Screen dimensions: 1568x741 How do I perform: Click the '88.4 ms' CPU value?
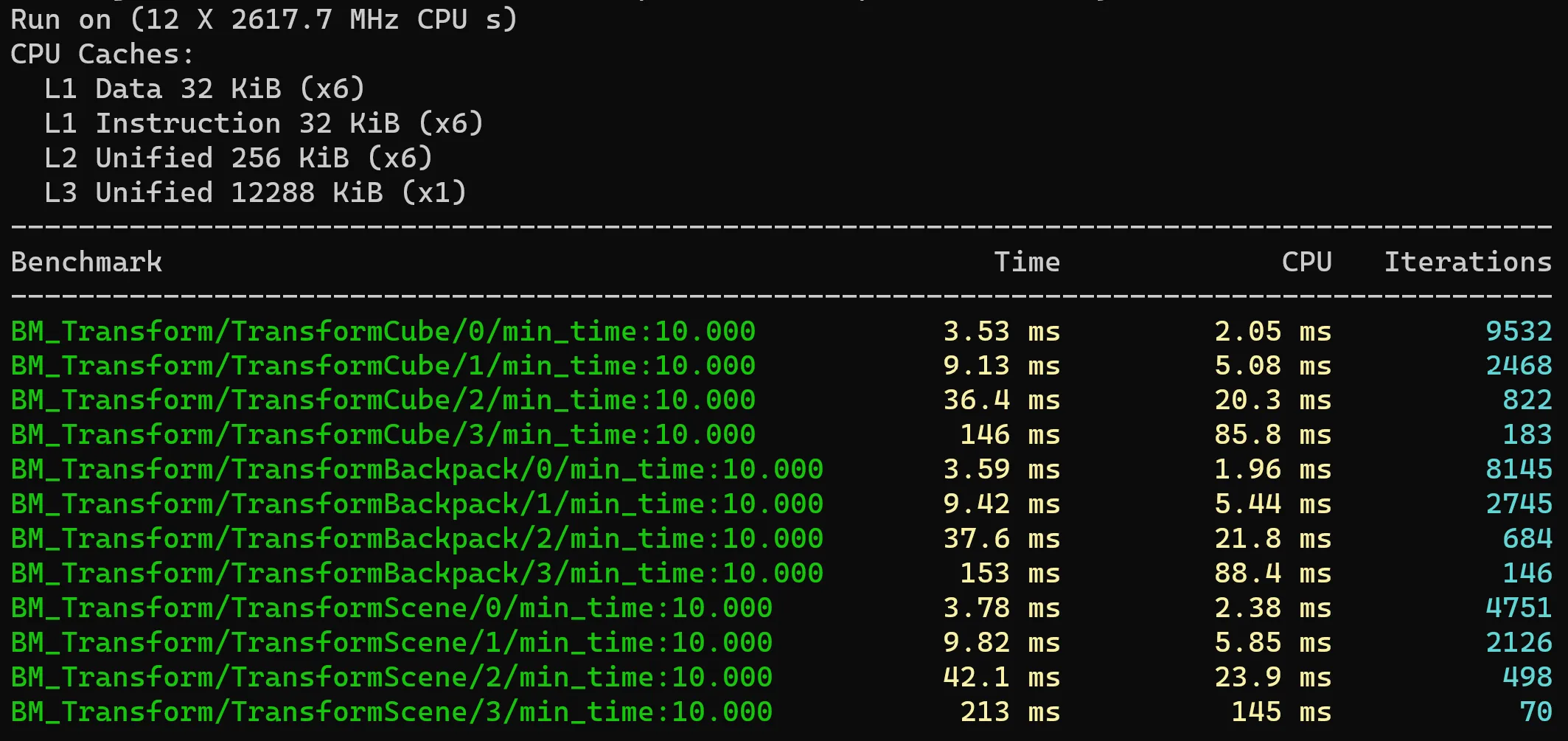[x=1273, y=574]
